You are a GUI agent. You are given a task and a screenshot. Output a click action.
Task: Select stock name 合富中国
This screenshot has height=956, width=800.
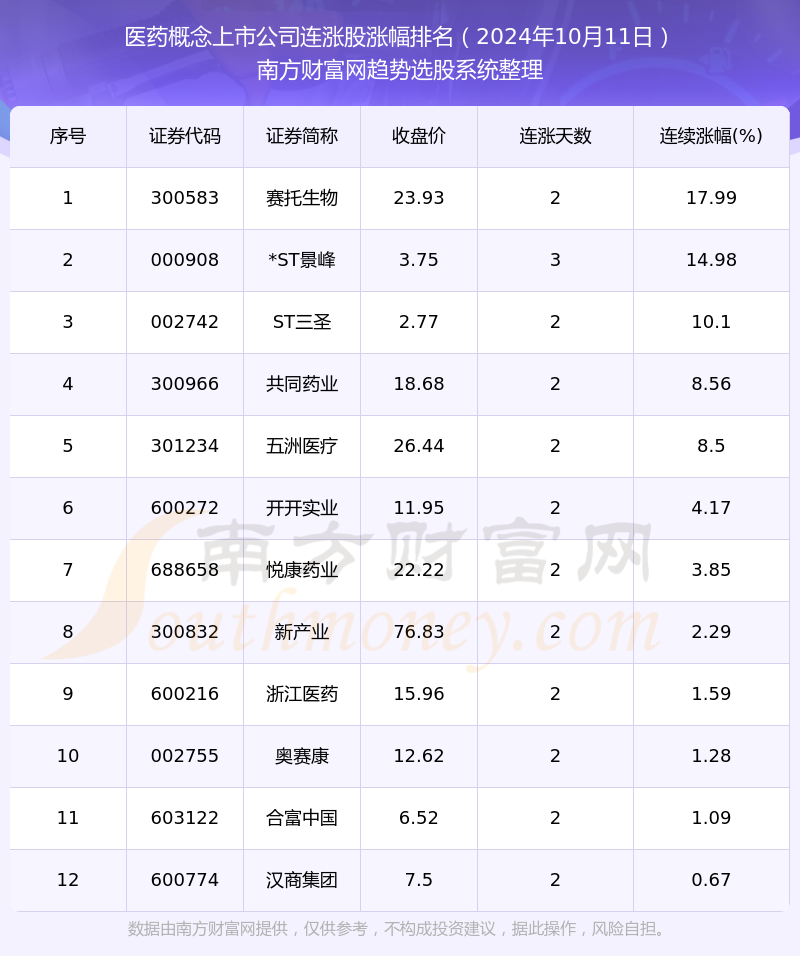pyautogui.click(x=302, y=818)
